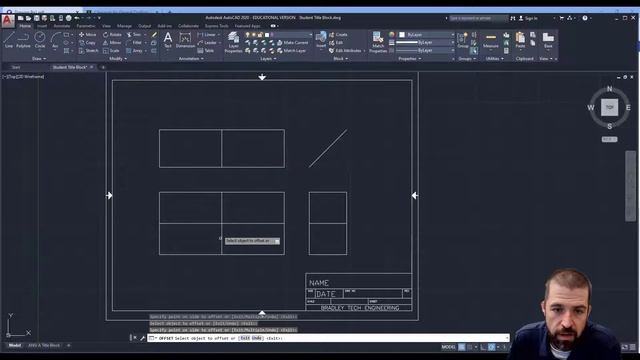Click the Leader tool
The width and height of the screenshot is (640, 360).
207,42
